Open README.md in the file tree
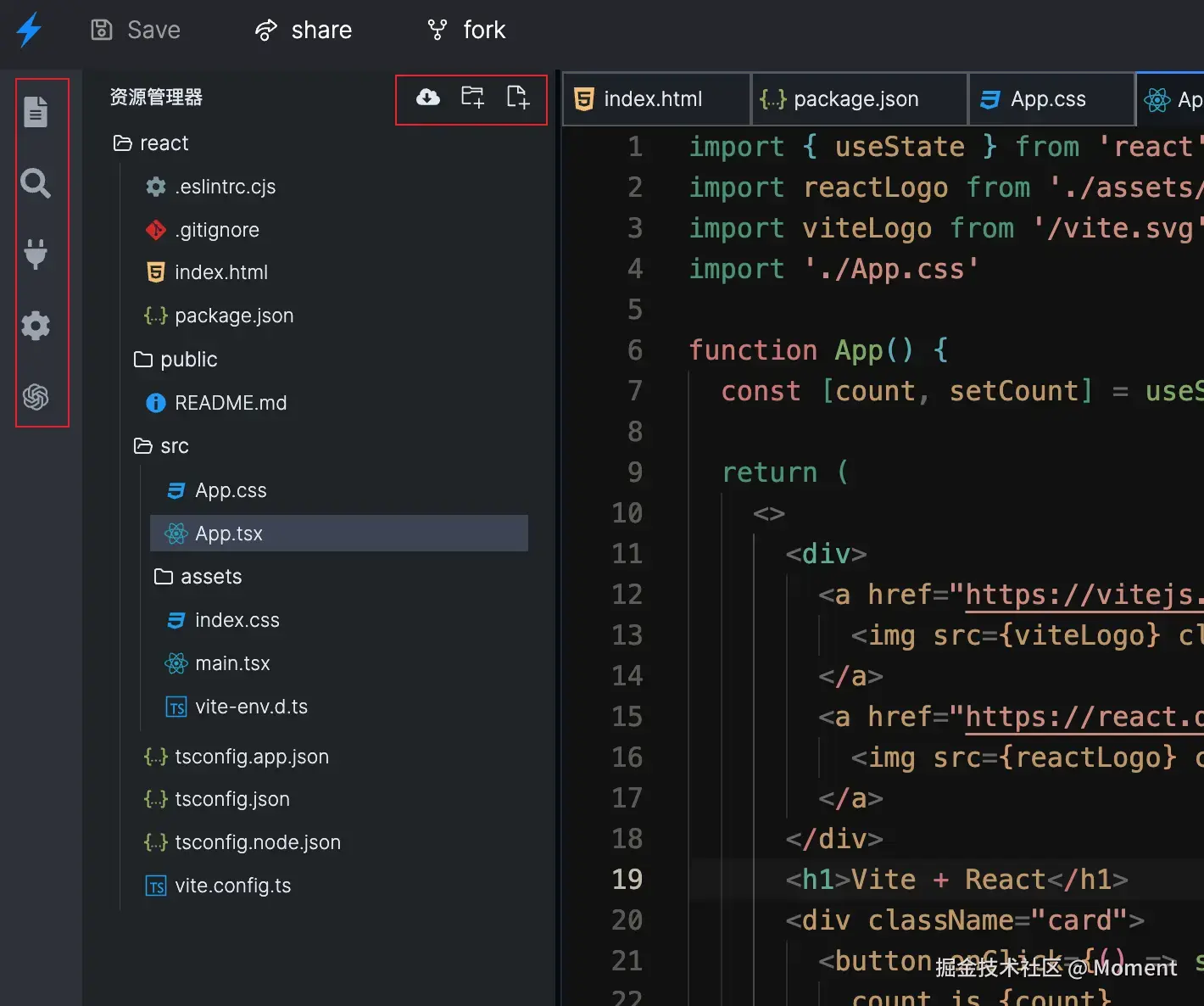This screenshot has height=1006, width=1204. tap(215, 403)
